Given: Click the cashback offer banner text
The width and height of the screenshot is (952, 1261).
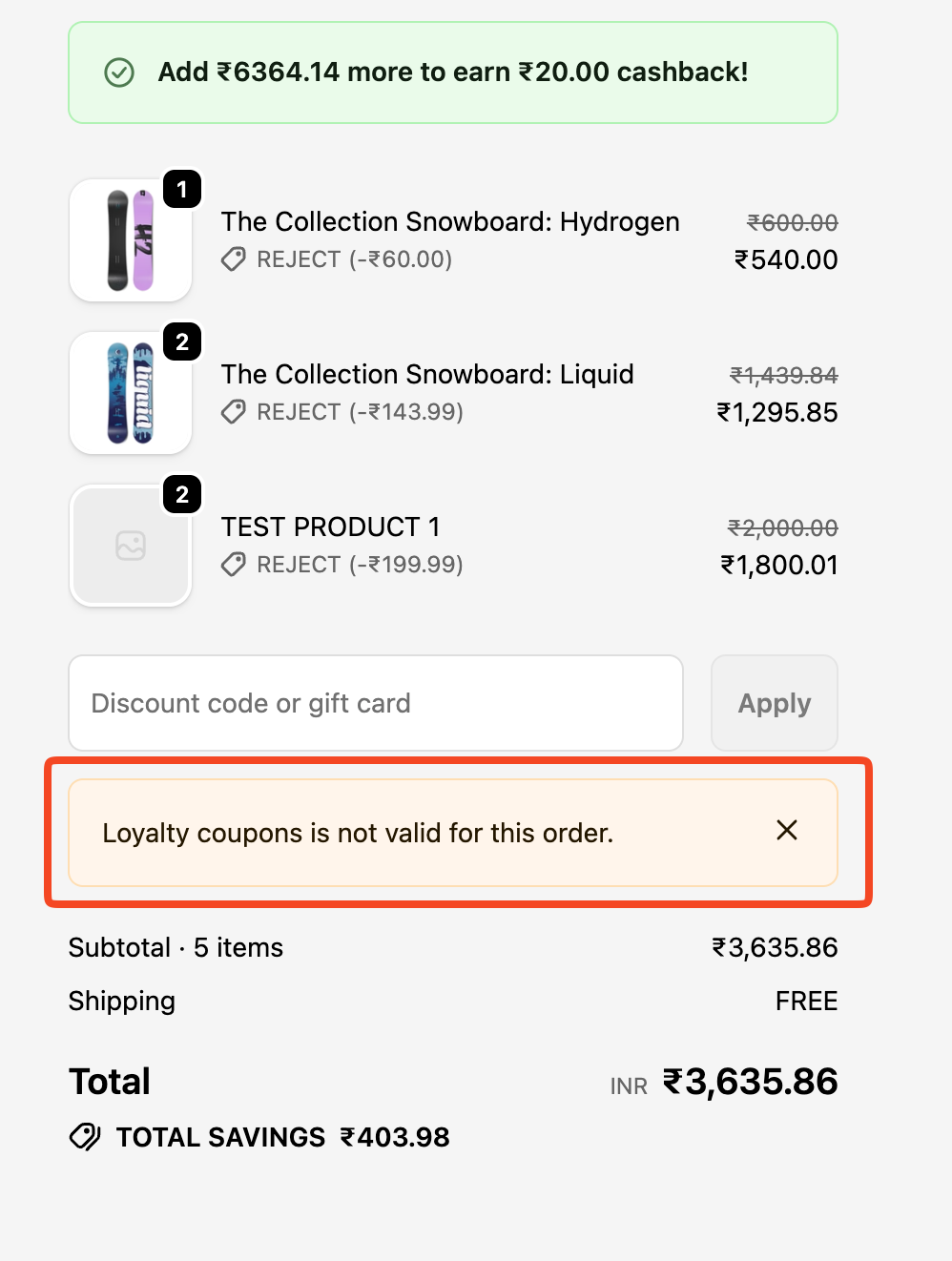Looking at the screenshot, I should coord(453,72).
